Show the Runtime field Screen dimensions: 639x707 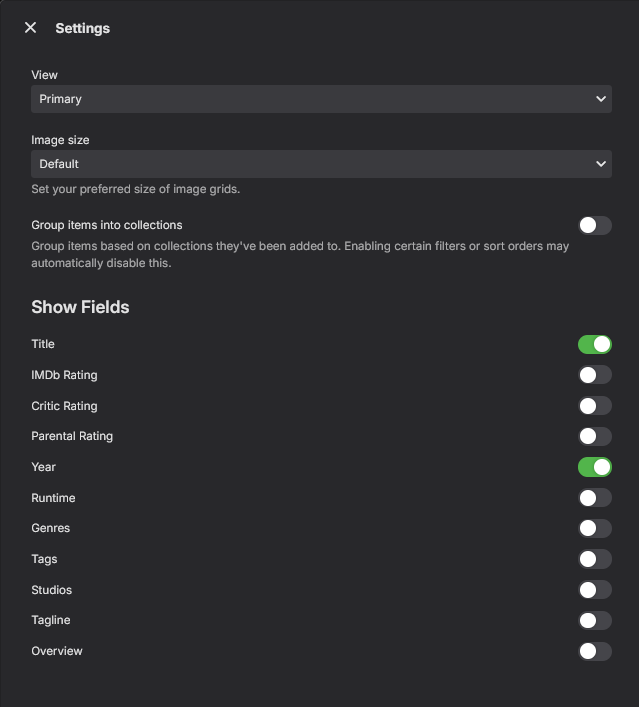click(x=594, y=498)
